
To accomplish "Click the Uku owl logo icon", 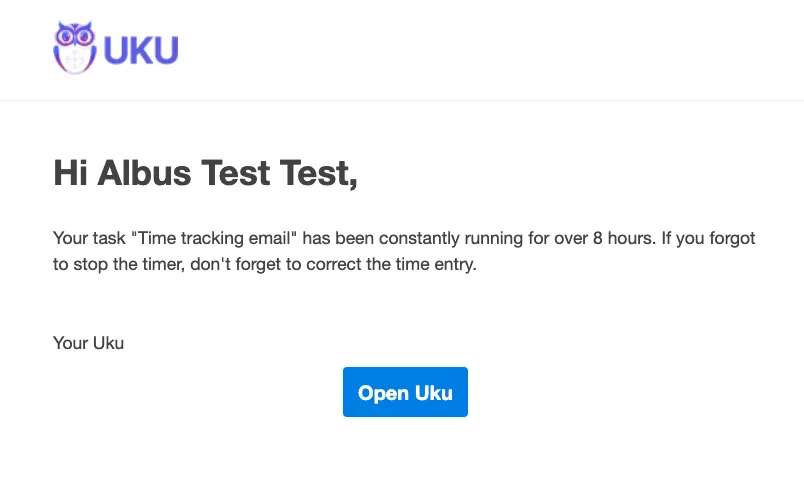I will click(x=75, y=46).
